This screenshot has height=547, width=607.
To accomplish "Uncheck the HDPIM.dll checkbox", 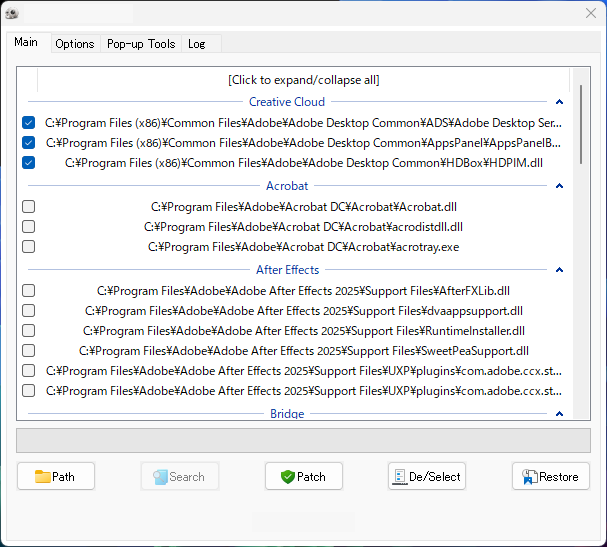I will click(x=29, y=163).
